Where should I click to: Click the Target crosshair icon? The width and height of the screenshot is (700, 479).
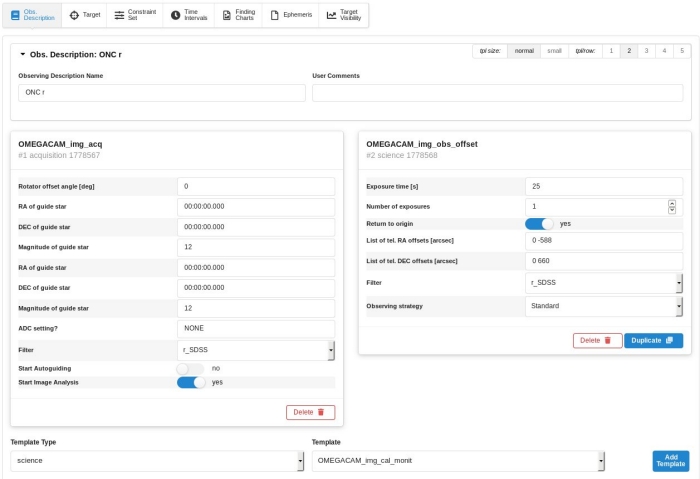(74, 16)
